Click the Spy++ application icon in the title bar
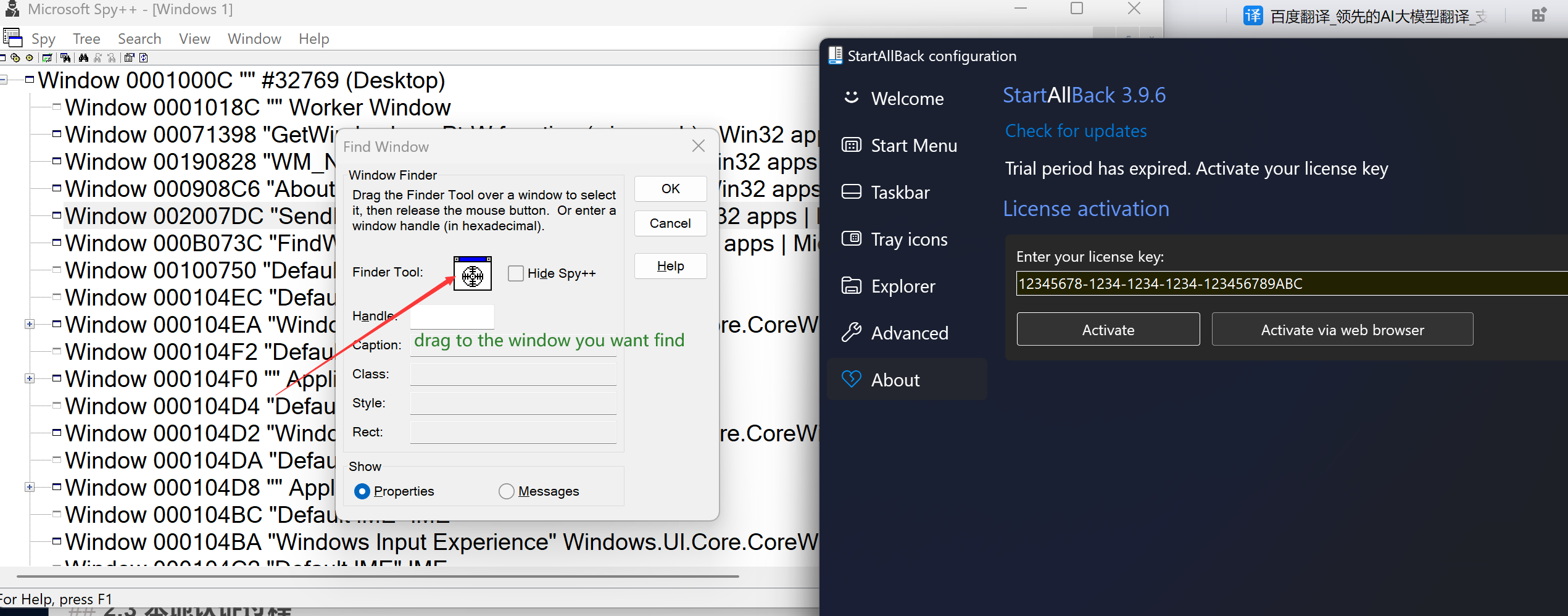 11,9
